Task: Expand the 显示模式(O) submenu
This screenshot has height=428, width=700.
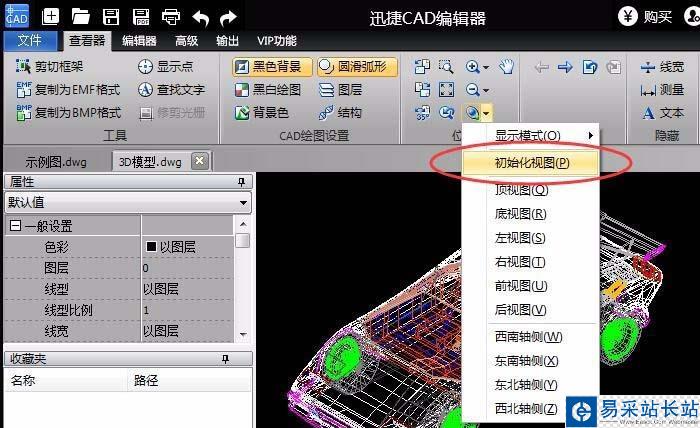Action: point(531,135)
